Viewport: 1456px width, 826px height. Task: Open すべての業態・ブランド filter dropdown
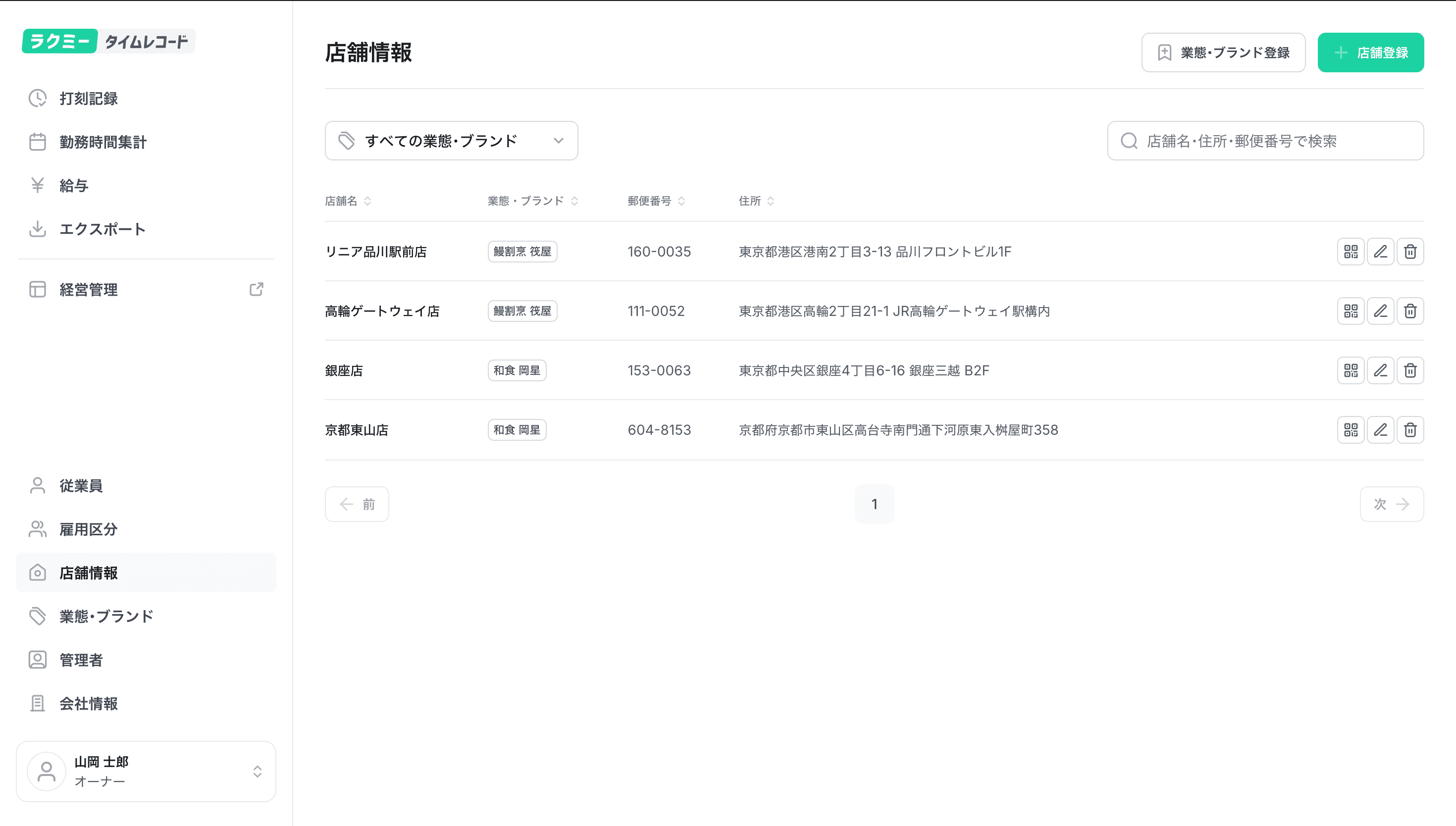point(451,141)
